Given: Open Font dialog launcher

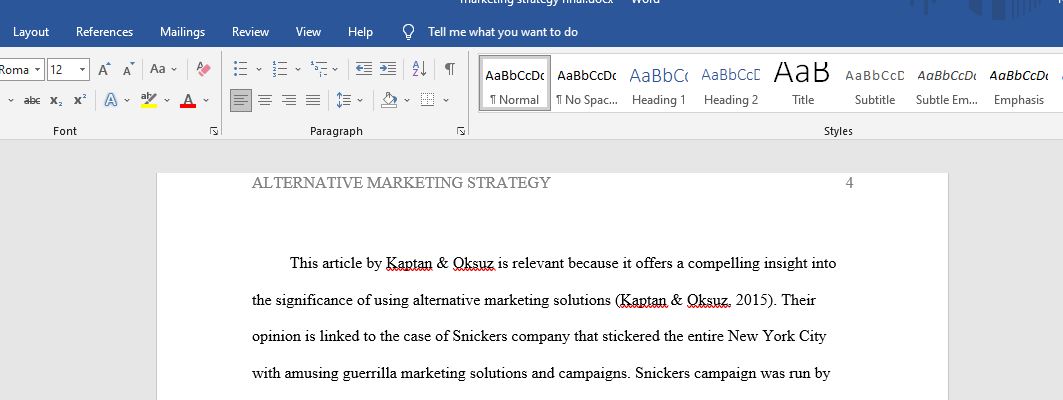Looking at the screenshot, I should tap(214, 132).
